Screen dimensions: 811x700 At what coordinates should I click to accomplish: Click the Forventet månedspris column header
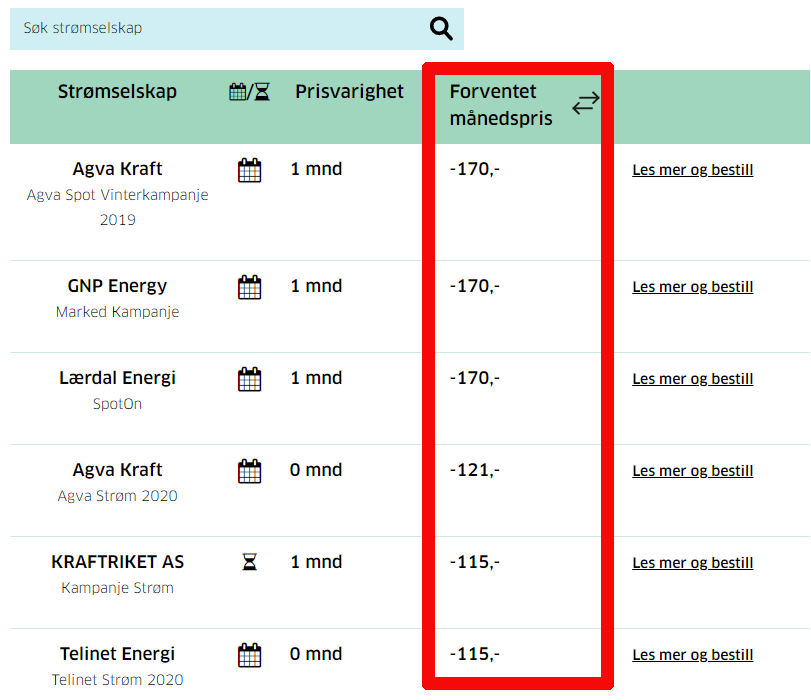501,105
